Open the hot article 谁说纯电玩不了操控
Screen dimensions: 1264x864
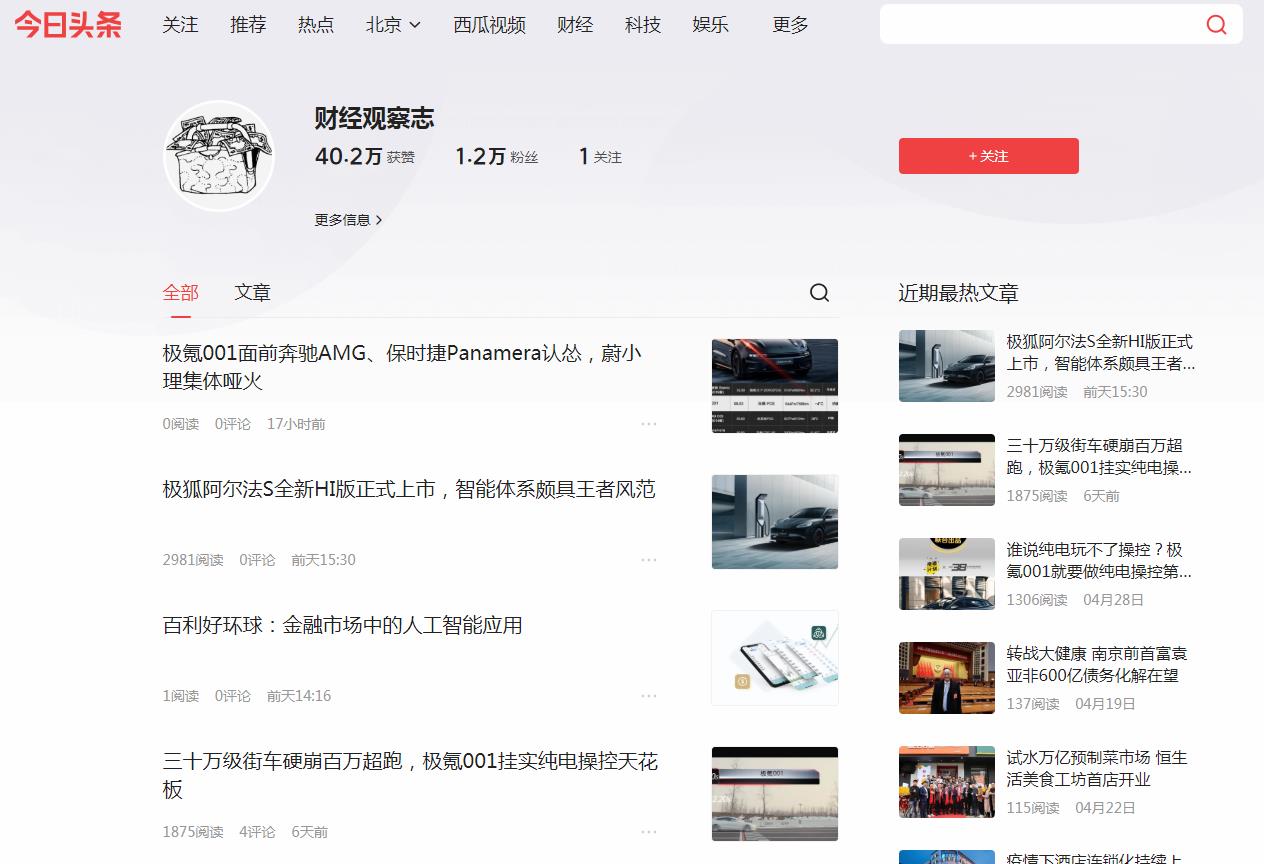pyautogui.click(x=1099, y=561)
